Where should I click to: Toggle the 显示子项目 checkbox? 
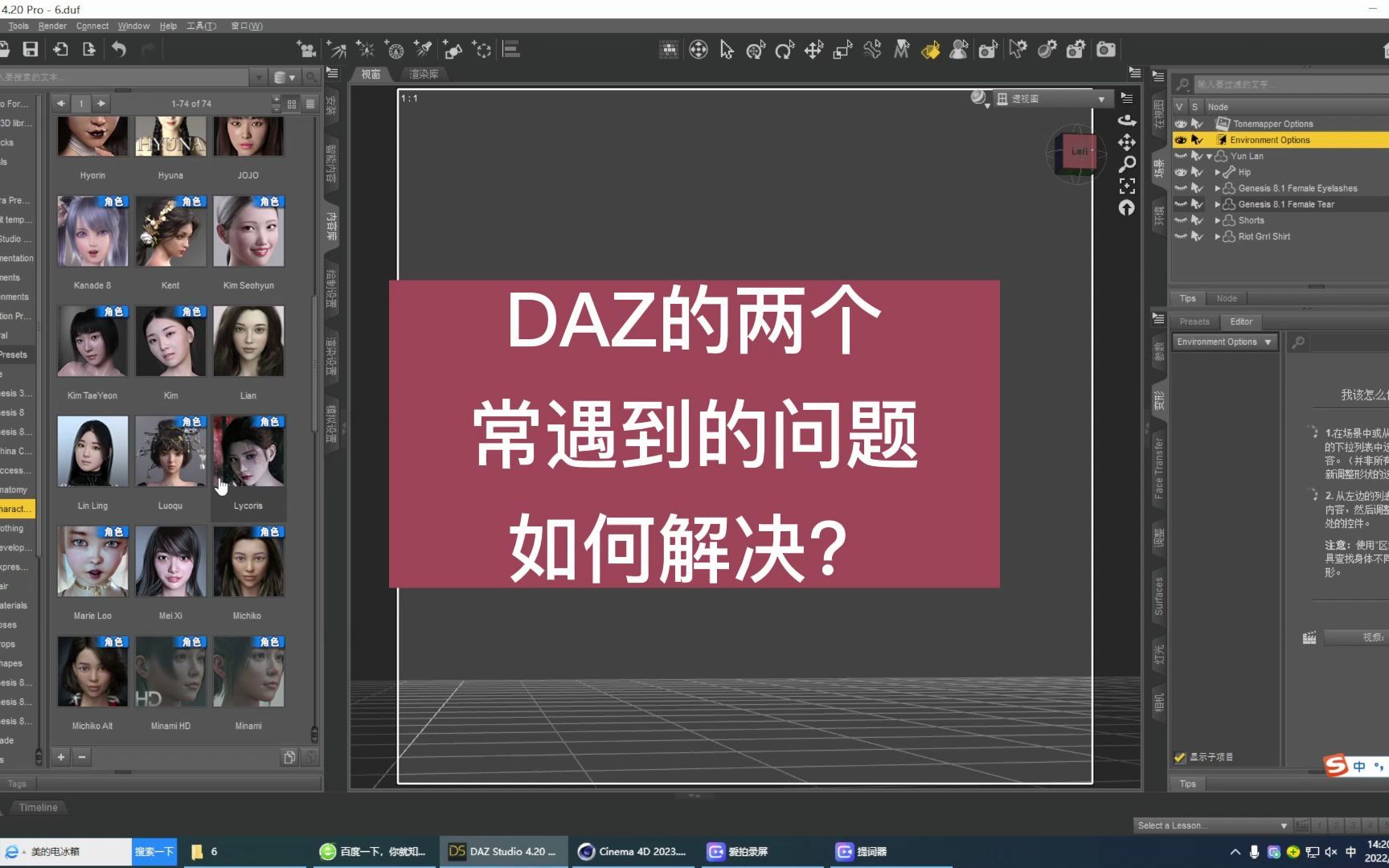[1180, 756]
